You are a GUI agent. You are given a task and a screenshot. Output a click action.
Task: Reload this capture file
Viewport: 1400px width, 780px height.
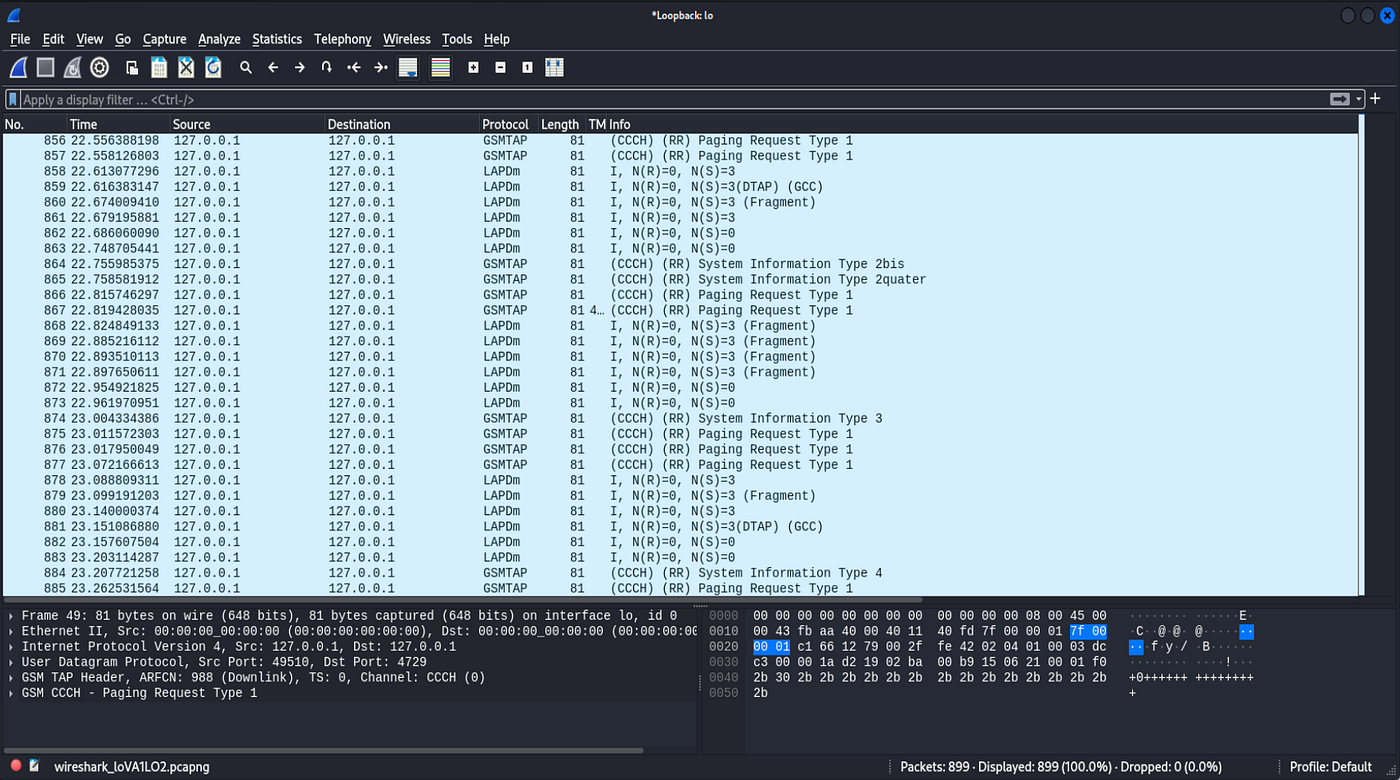pyautogui.click(x=213, y=67)
